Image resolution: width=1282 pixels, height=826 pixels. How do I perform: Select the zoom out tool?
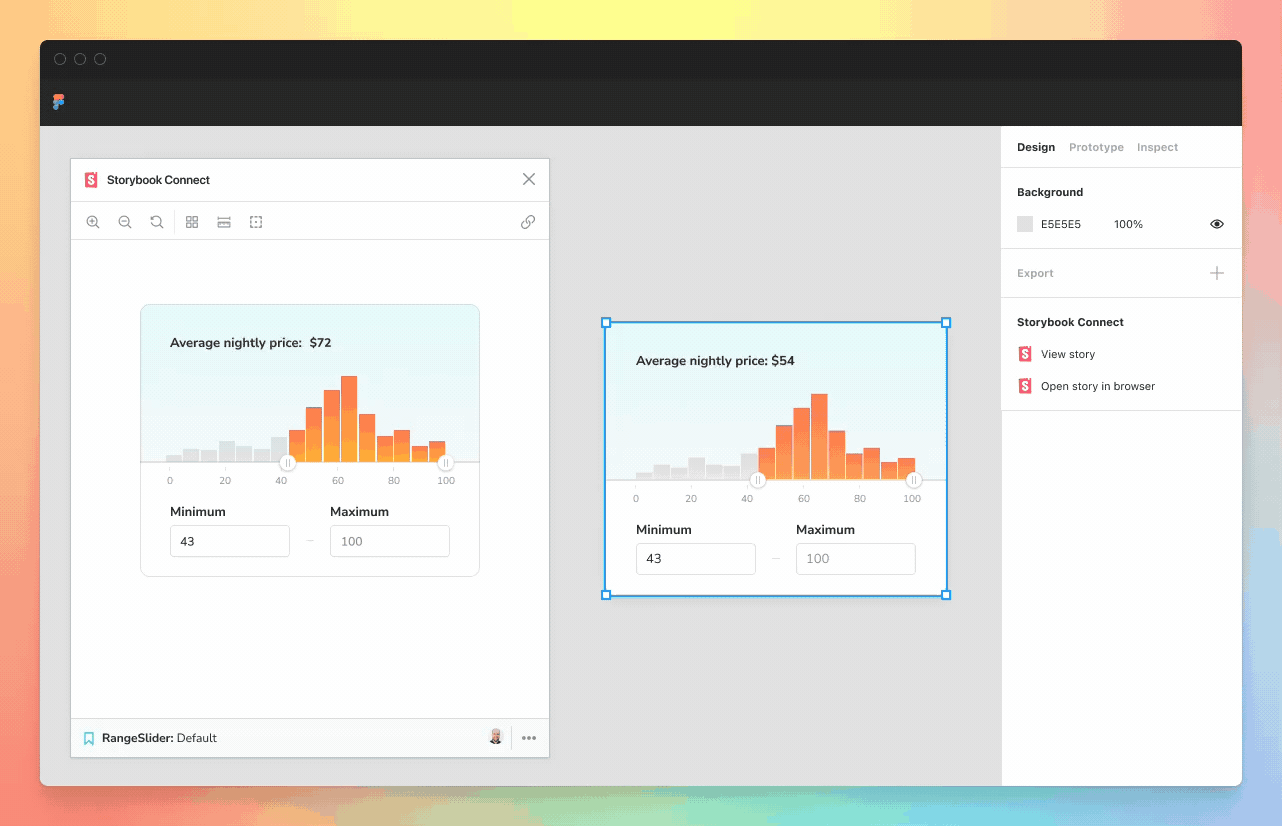point(125,221)
